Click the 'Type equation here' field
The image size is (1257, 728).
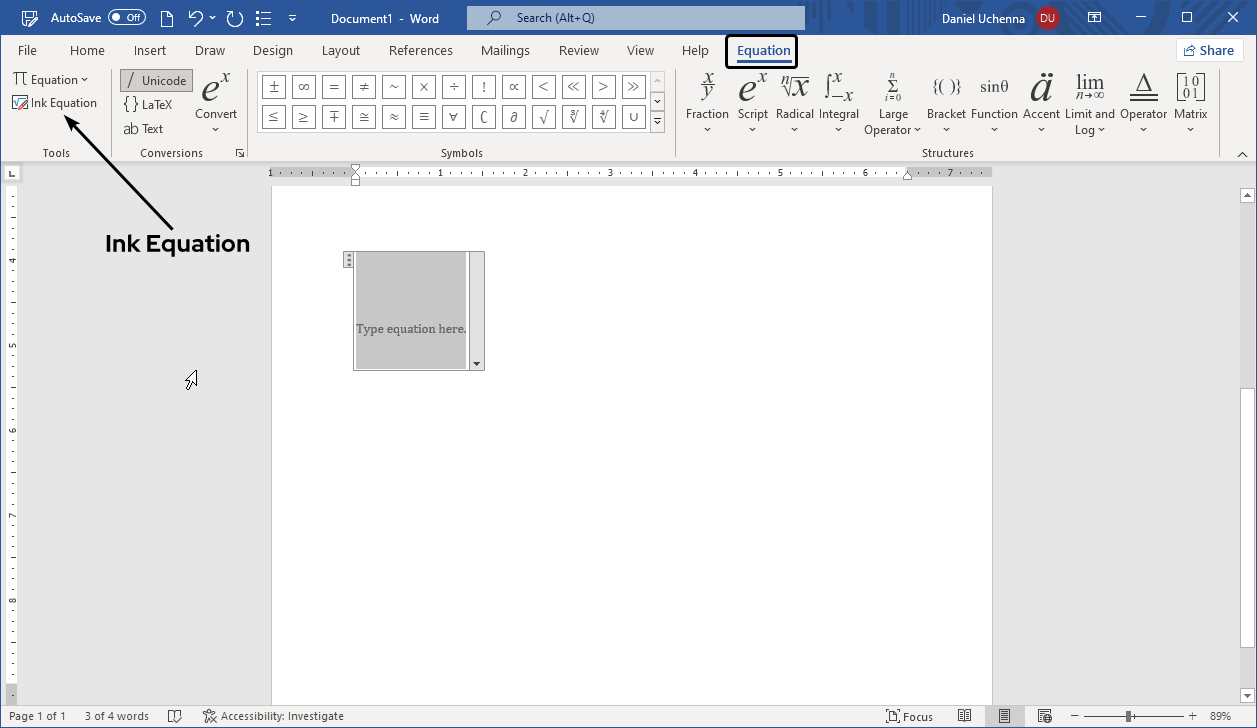click(x=411, y=329)
